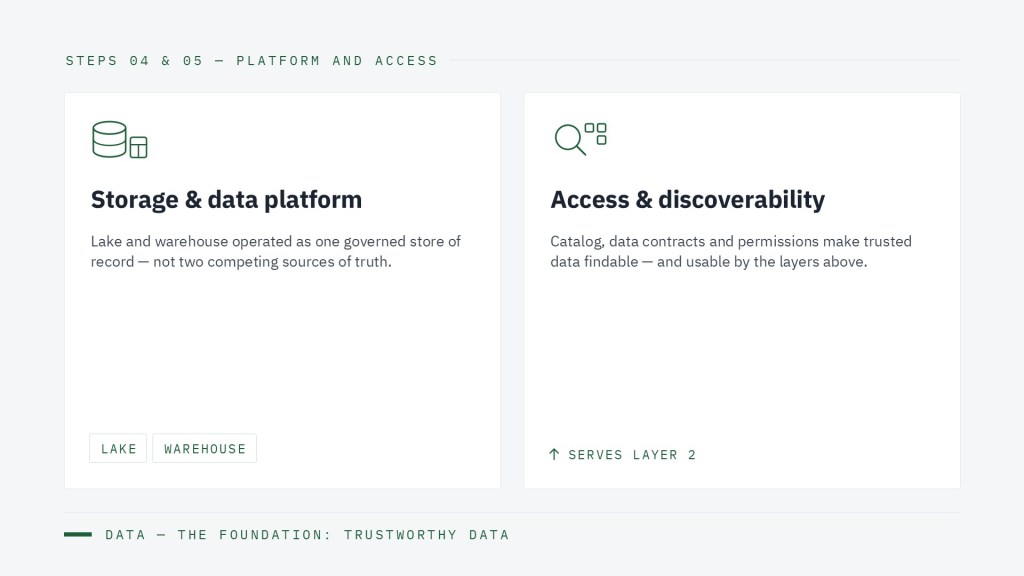
Task: Click the Access & discoverability card
Action: [x=742, y=291]
